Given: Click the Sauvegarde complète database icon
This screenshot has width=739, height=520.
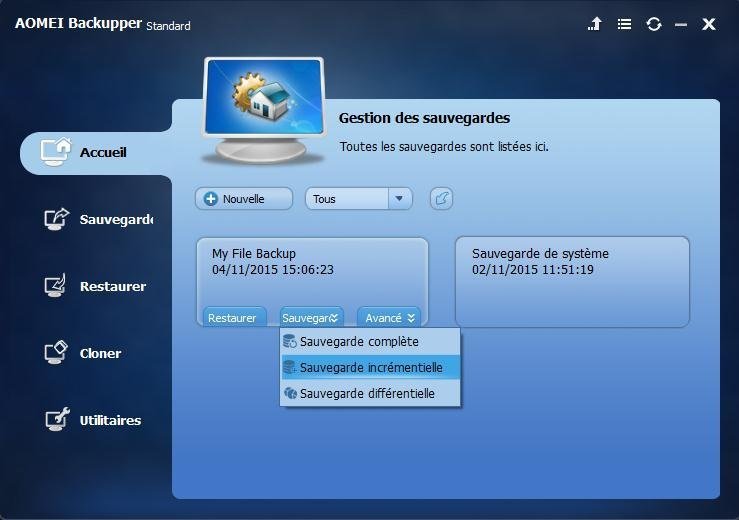Looking at the screenshot, I should [x=289, y=342].
